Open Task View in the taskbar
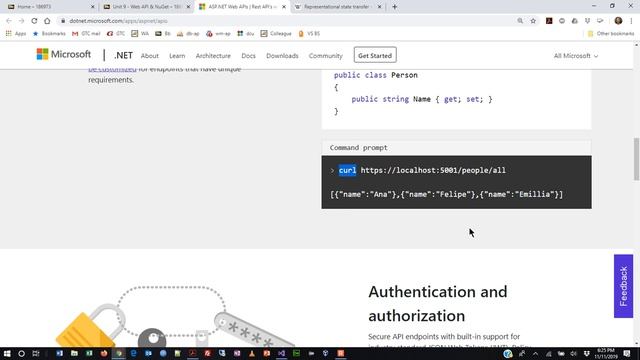The image size is (640, 360). pyautogui.click(x=36, y=353)
